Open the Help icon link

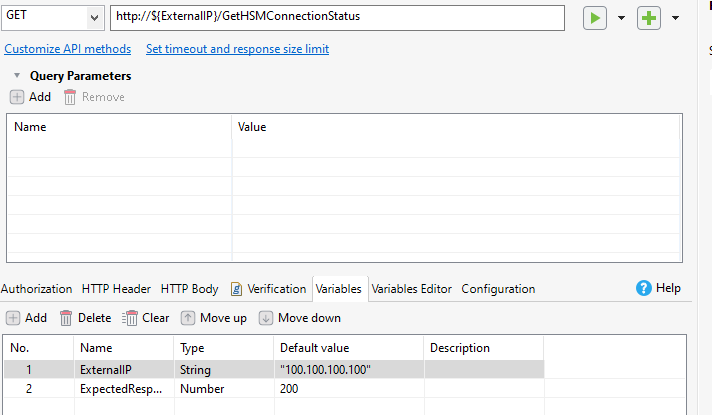tap(658, 288)
